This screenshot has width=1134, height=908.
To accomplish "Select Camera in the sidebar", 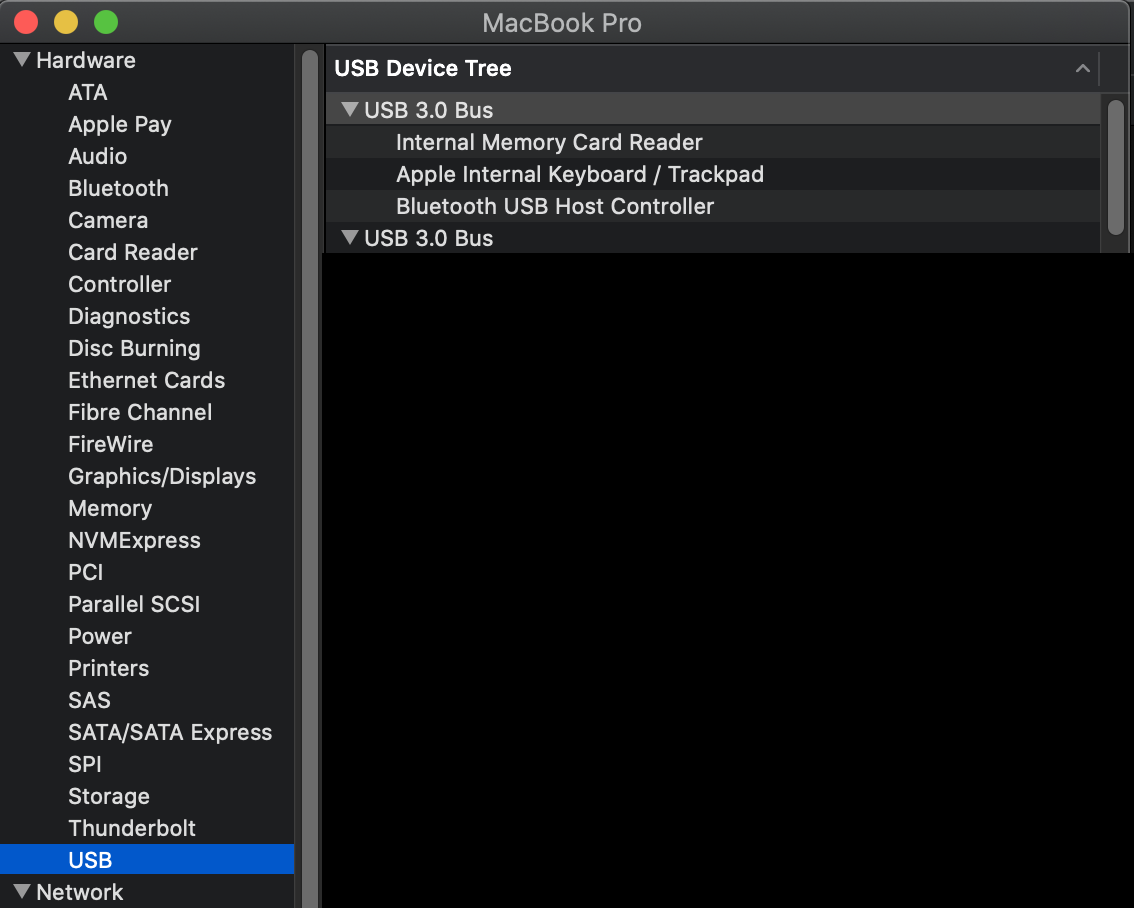I will click(x=108, y=220).
